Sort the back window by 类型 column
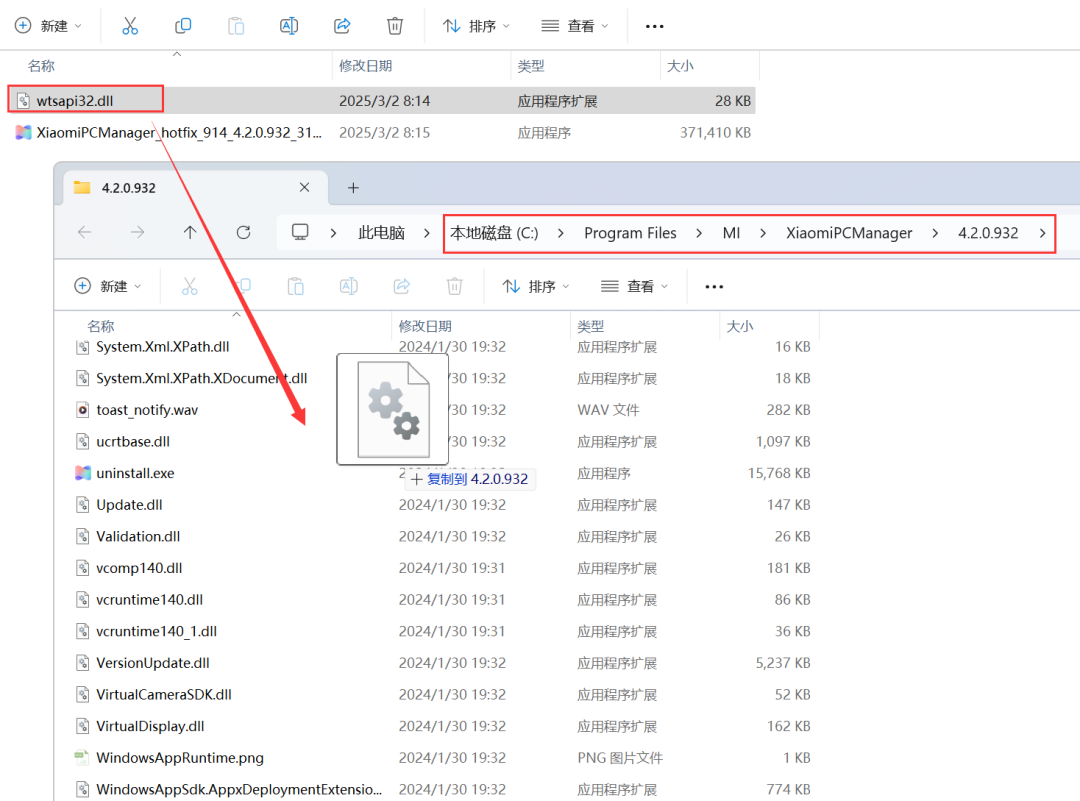Image resolution: width=1080 pixels, height=801 pixels. click(x=531, y=66)
